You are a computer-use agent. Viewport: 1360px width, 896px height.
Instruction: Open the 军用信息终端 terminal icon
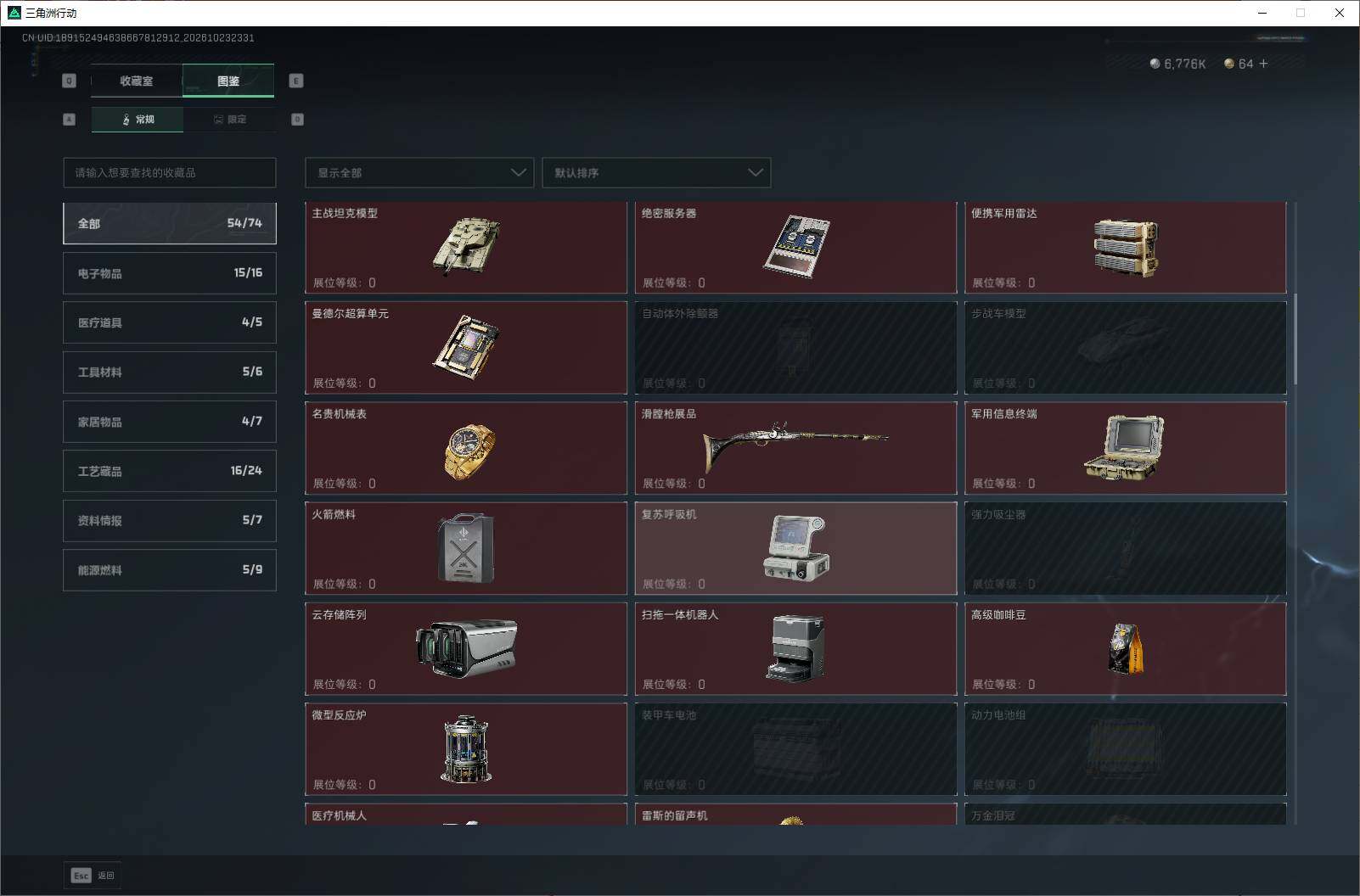click(x=1124, y=448)
